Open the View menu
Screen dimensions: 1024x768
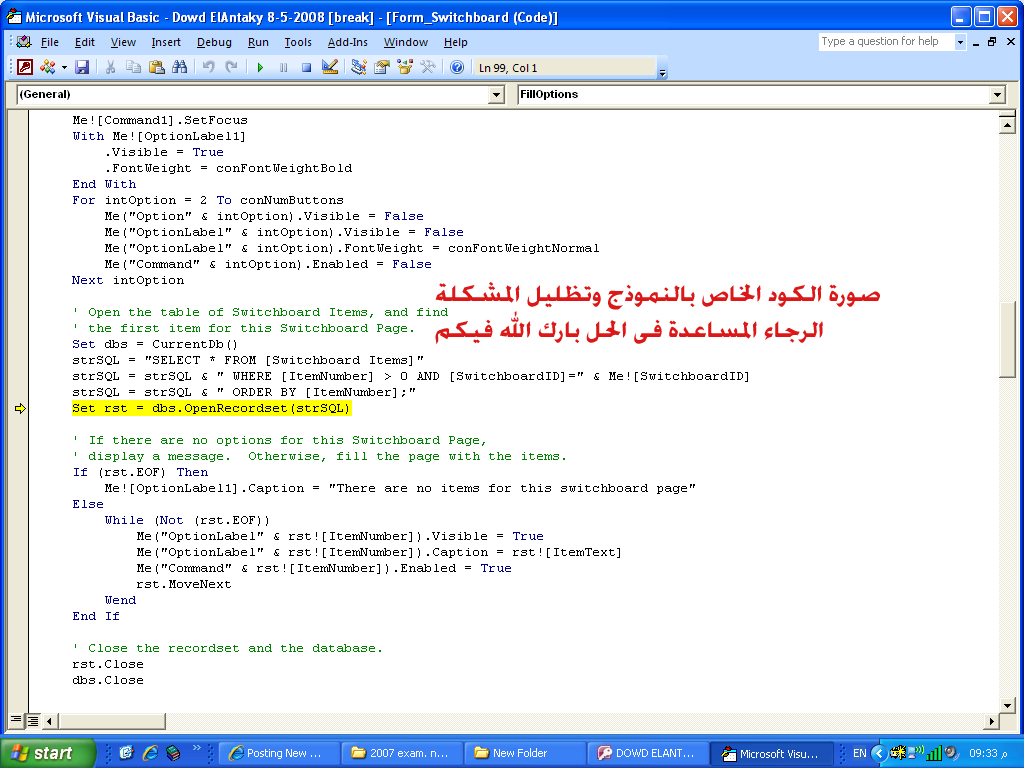[x=123, y=42]
